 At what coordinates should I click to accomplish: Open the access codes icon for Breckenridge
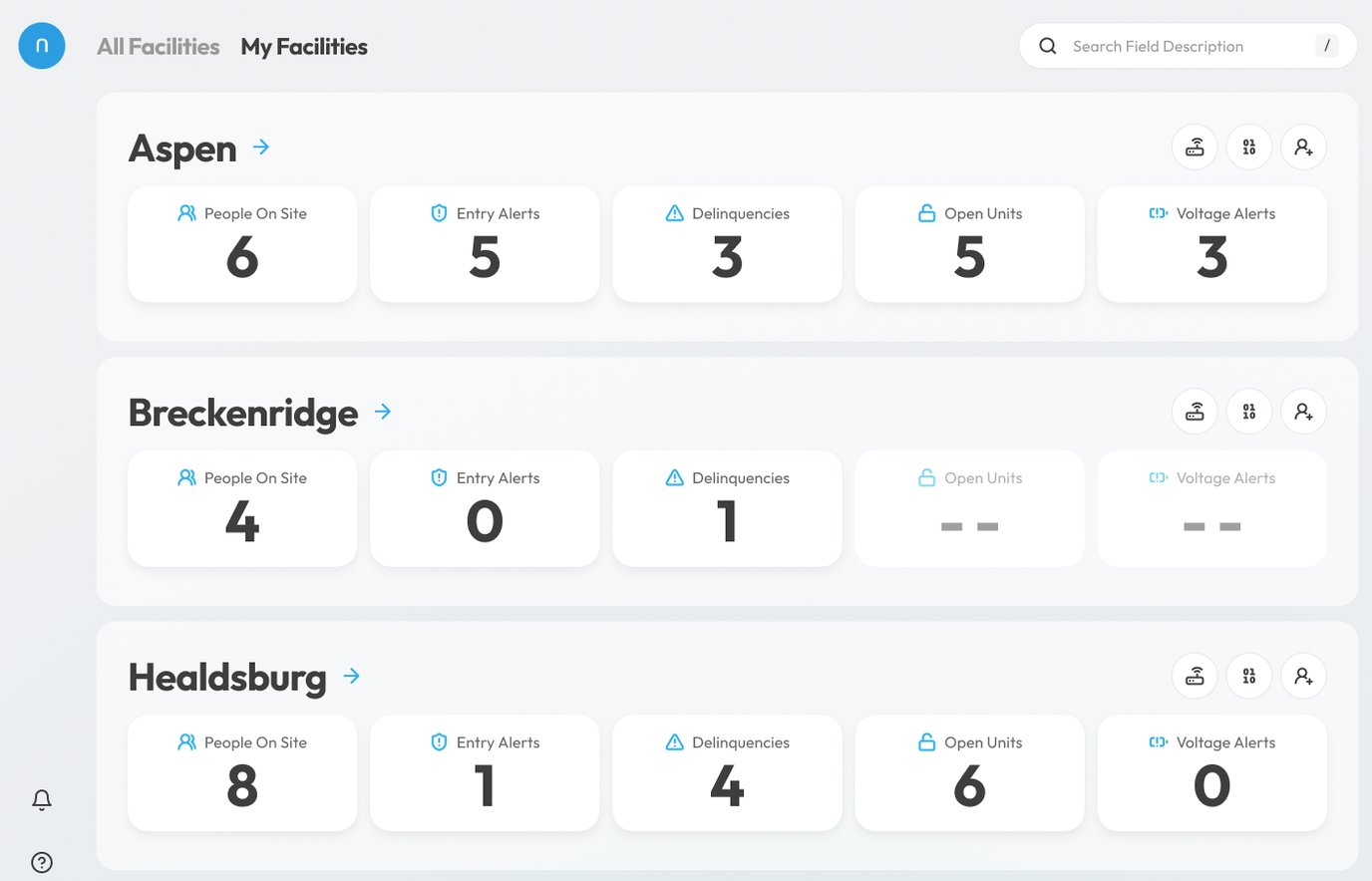pyautogui.click(x=1249, y=411)
